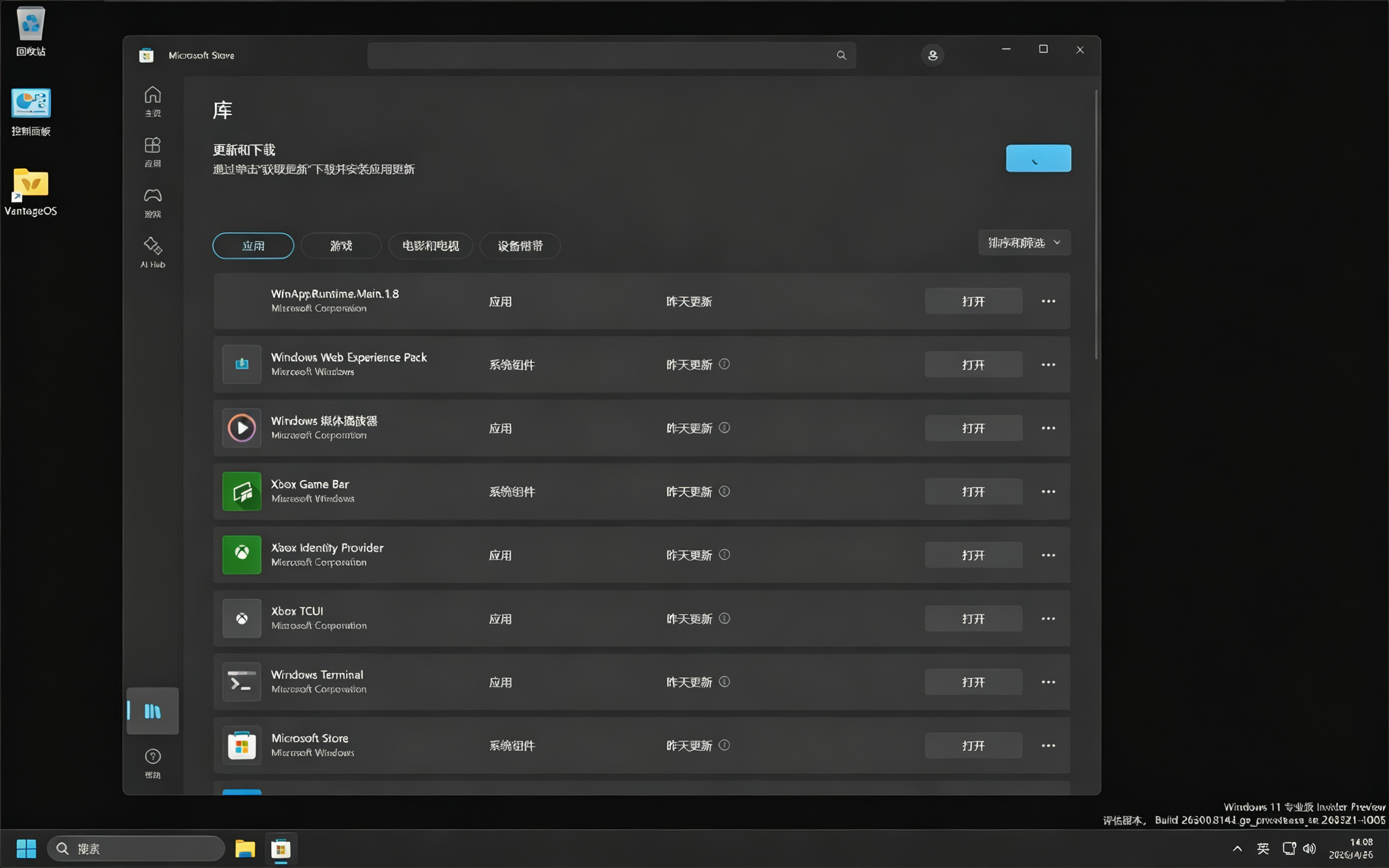This screenshot has width=1389, height=868.
Task: Click the blue get updates button
Action: [1038, 158]
